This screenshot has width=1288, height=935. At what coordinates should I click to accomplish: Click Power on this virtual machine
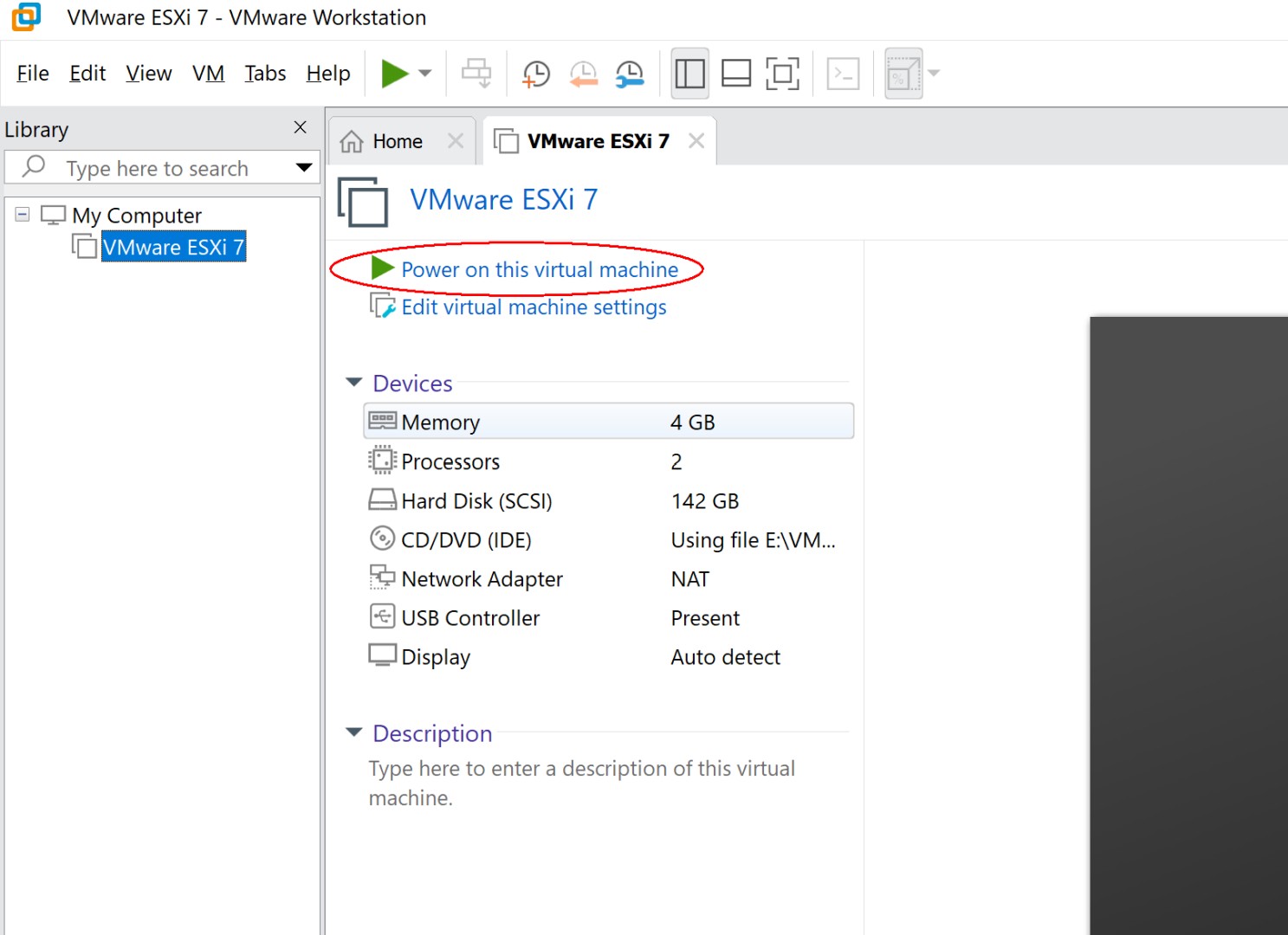click(x=540, y=269)
